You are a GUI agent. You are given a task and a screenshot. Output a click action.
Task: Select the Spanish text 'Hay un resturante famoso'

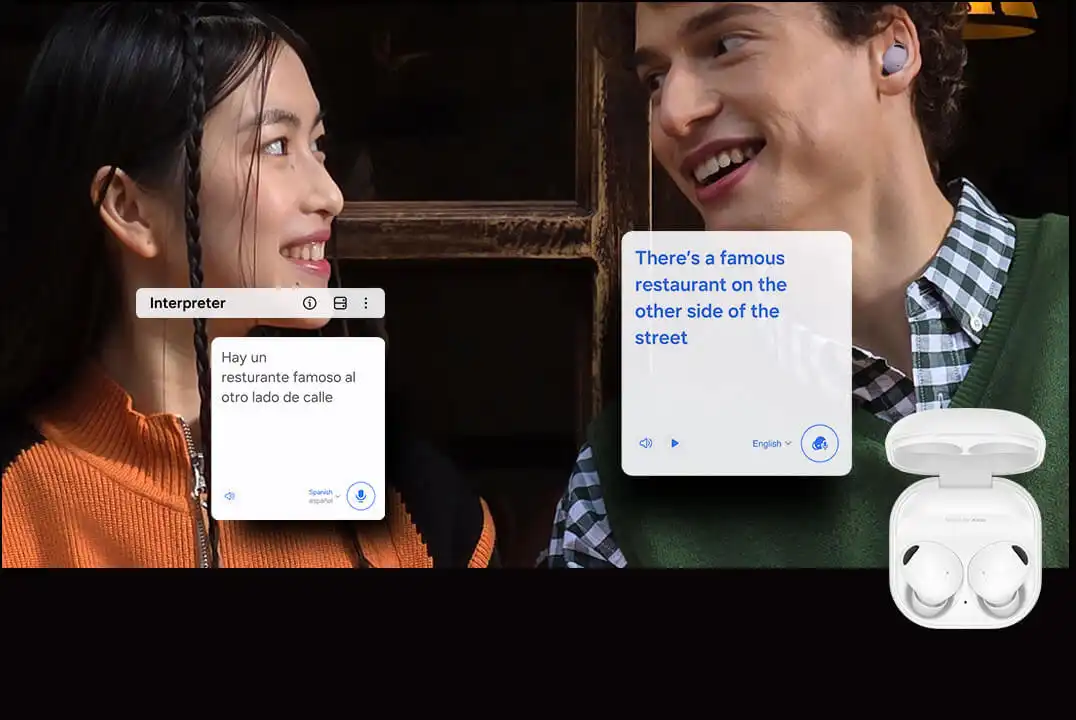coord(288,377)
